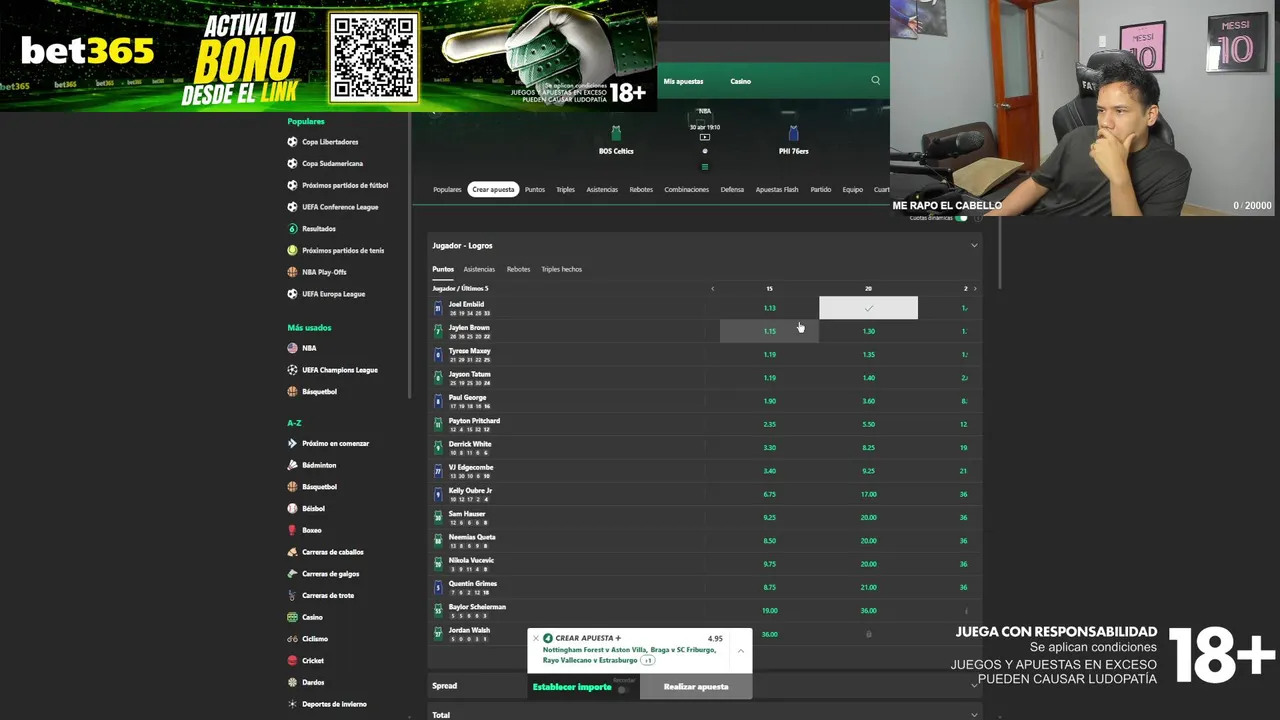Viewport: 1280px width, 720px height.
Task: Select Jaylen Brown 15 points odds 1.15
Action: [x=769, y=331]
